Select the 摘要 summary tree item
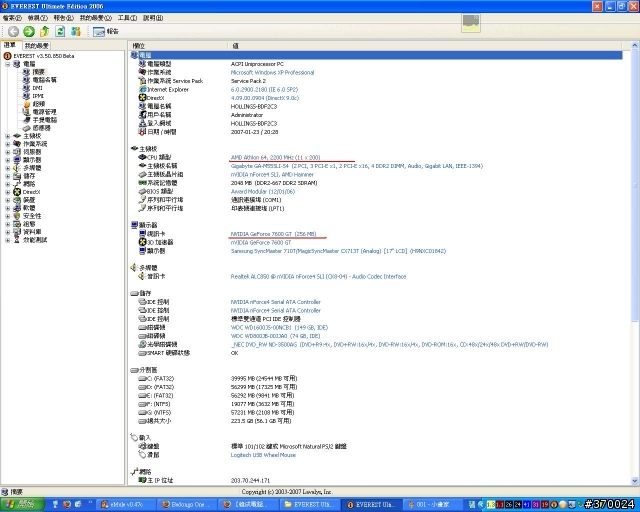640x512 pixels. pos(38,72)
